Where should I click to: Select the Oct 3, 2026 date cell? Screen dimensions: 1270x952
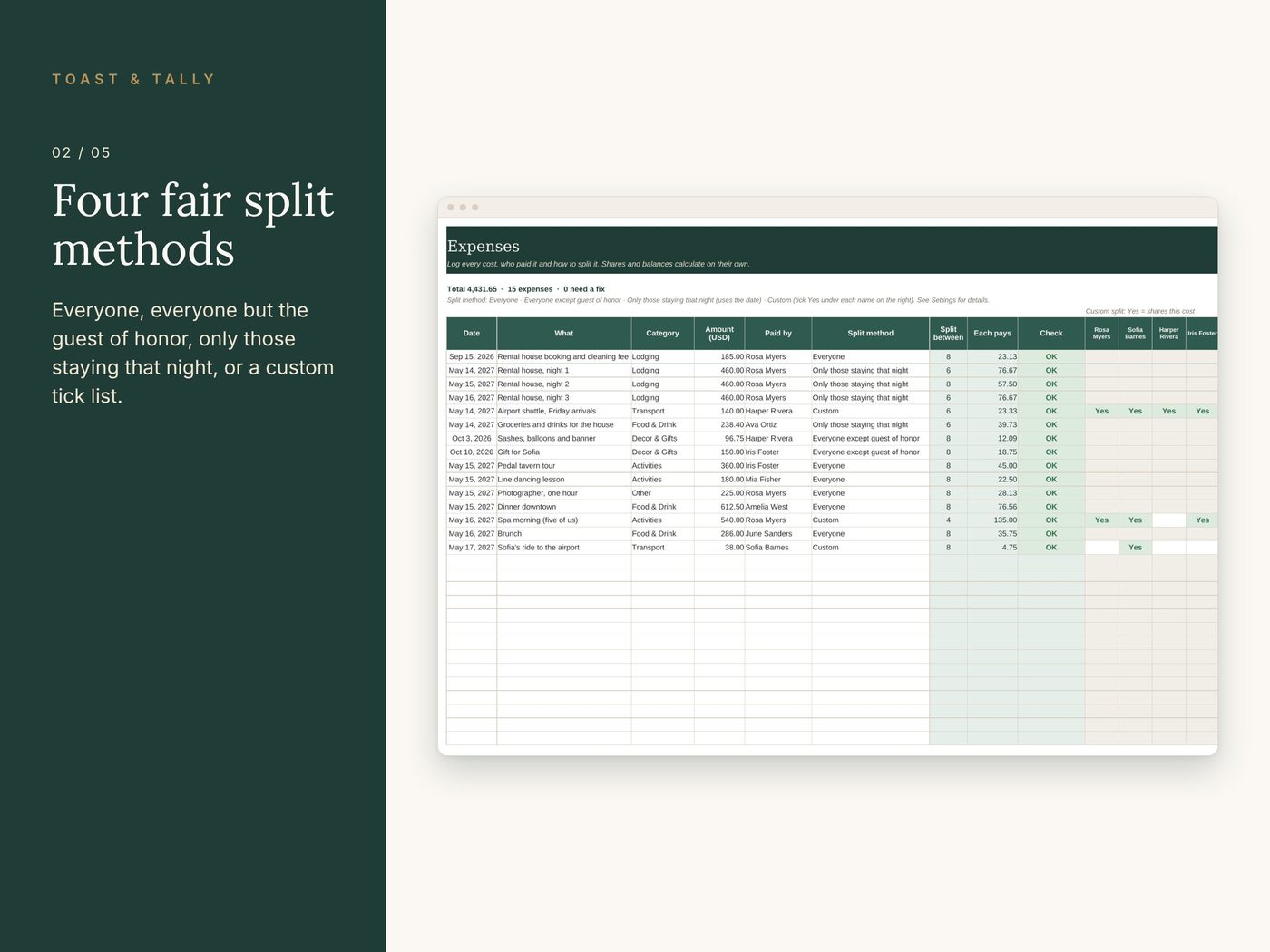[x=472, y=439]
